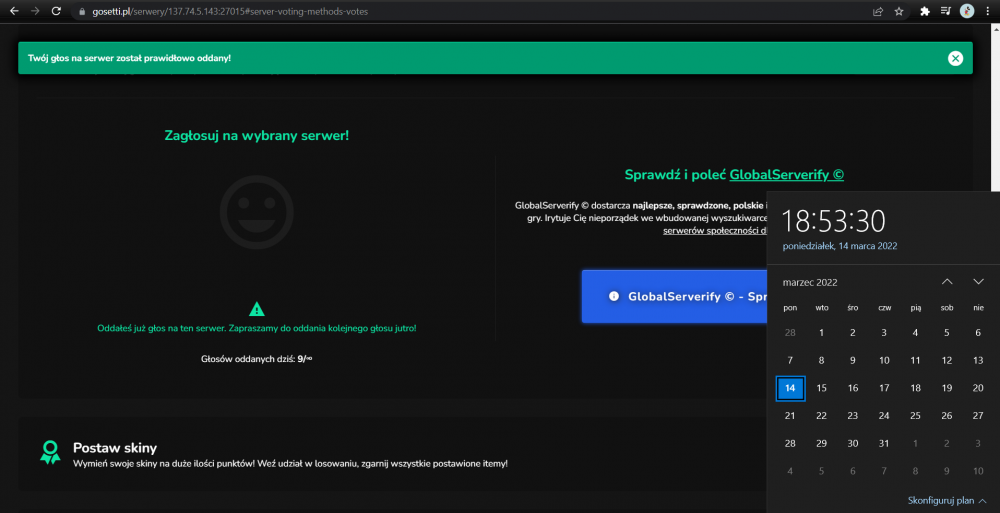The image size is (1000, 513).
Task: Go to next month with down chevron
Action: coord(978,281)
